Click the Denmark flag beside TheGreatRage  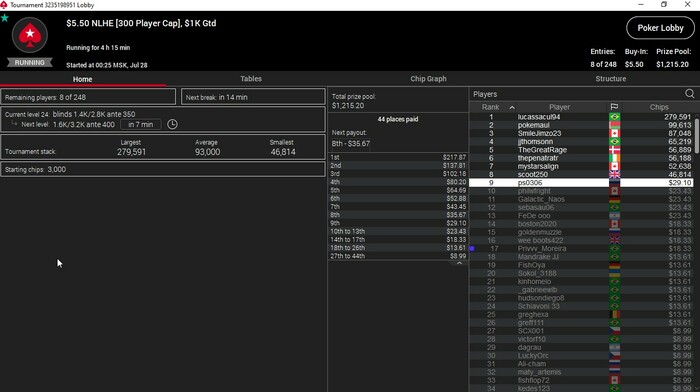click(x=614, y=150)
